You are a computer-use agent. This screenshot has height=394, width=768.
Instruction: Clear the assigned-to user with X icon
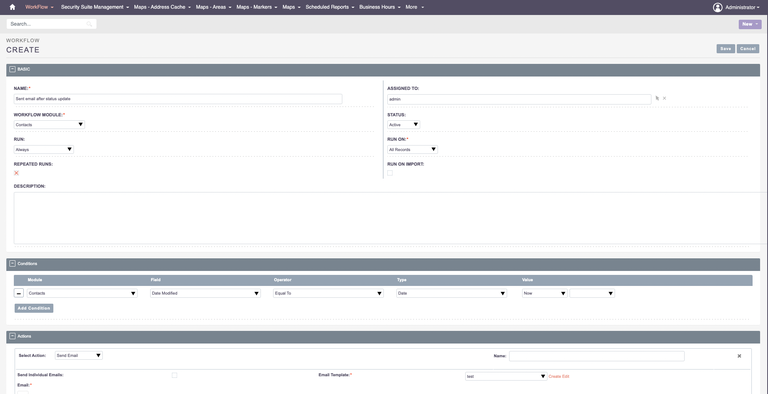(665, 98)
